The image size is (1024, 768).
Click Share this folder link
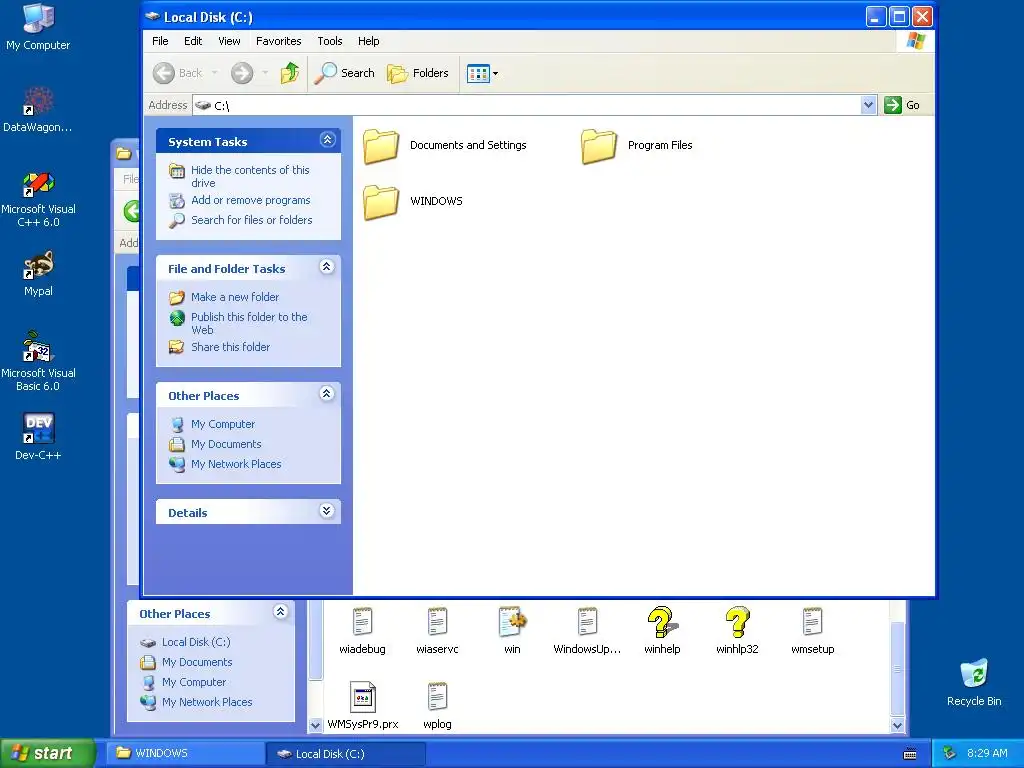coord(231,347)
